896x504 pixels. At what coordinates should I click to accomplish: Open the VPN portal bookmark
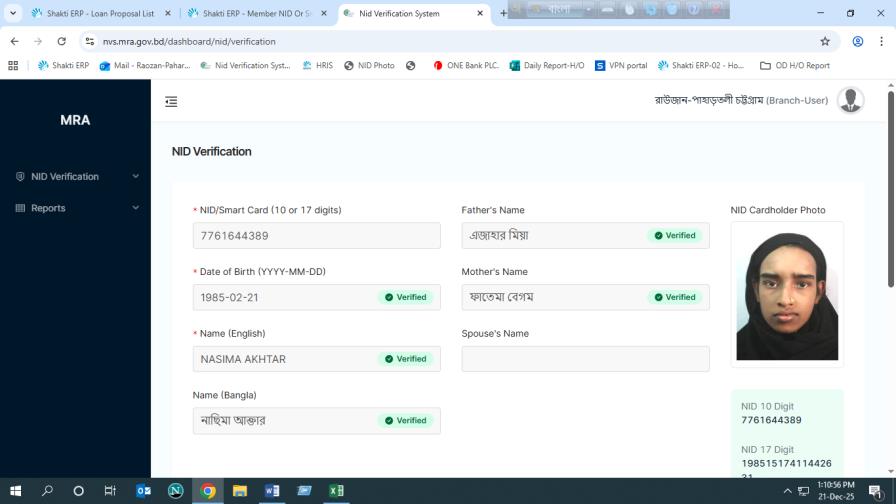[x=621, y=66]
